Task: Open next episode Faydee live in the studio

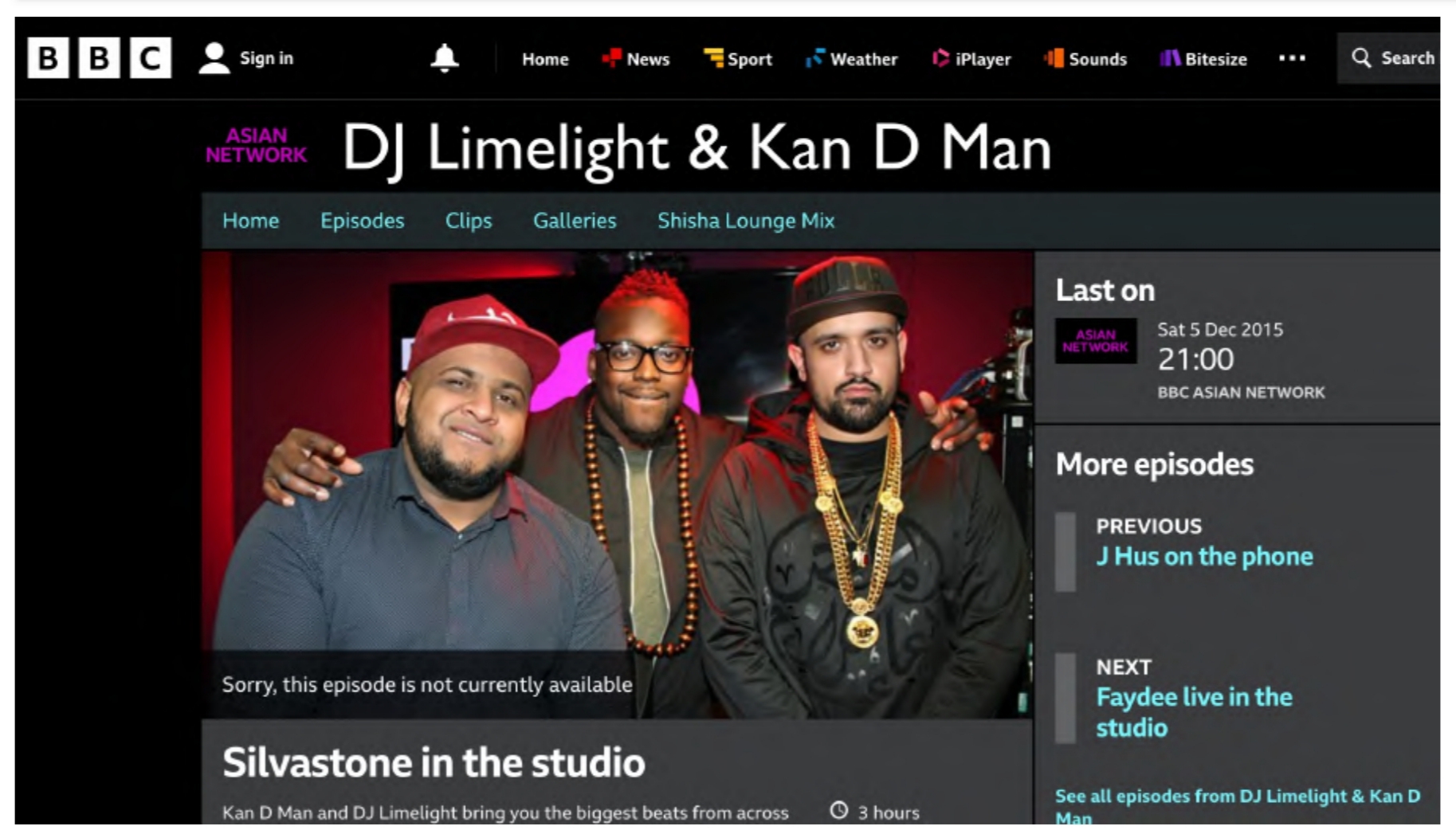Action: [x=1194, y=712]
